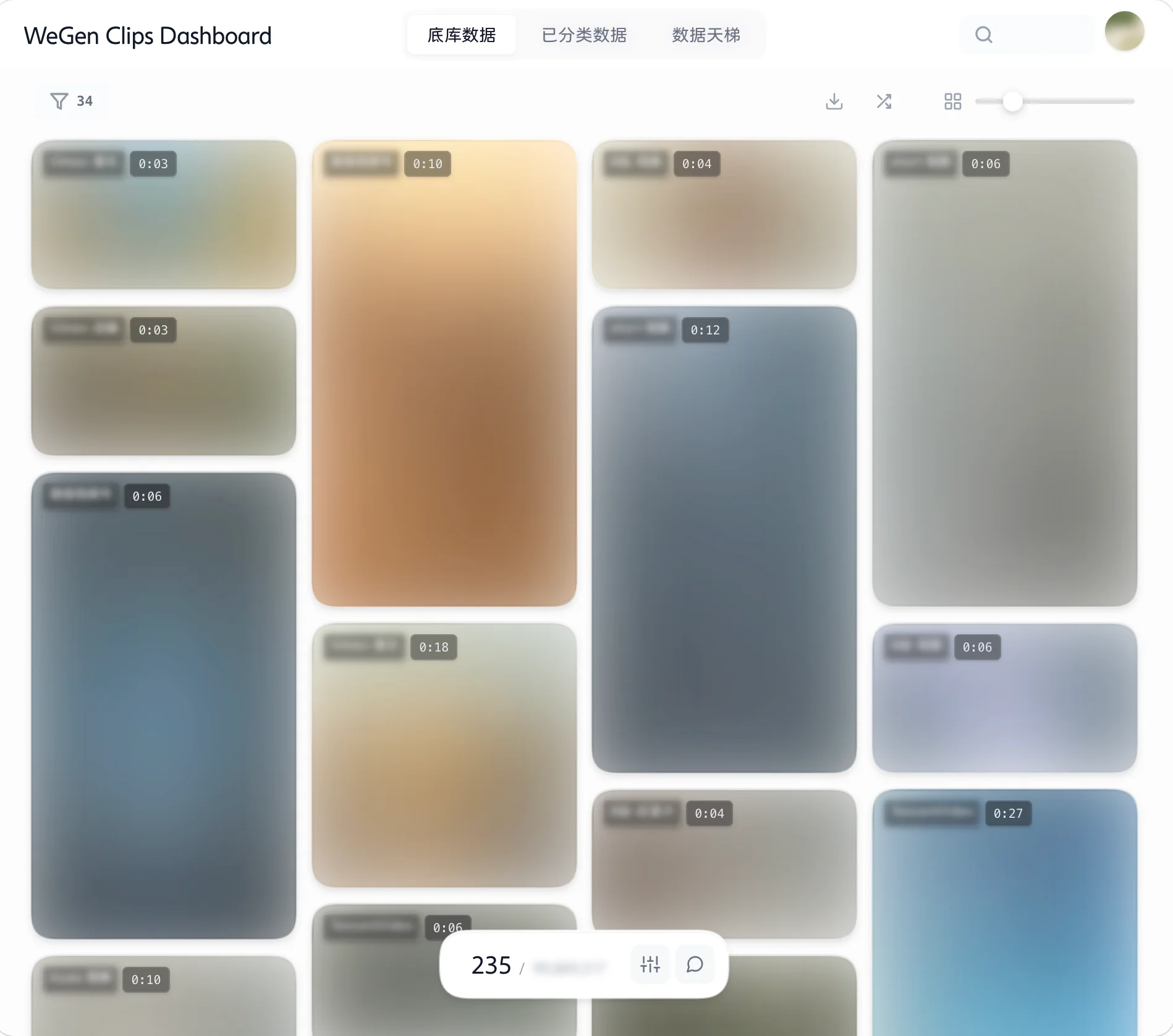Click the 235 count text

[x=491, y=965]
